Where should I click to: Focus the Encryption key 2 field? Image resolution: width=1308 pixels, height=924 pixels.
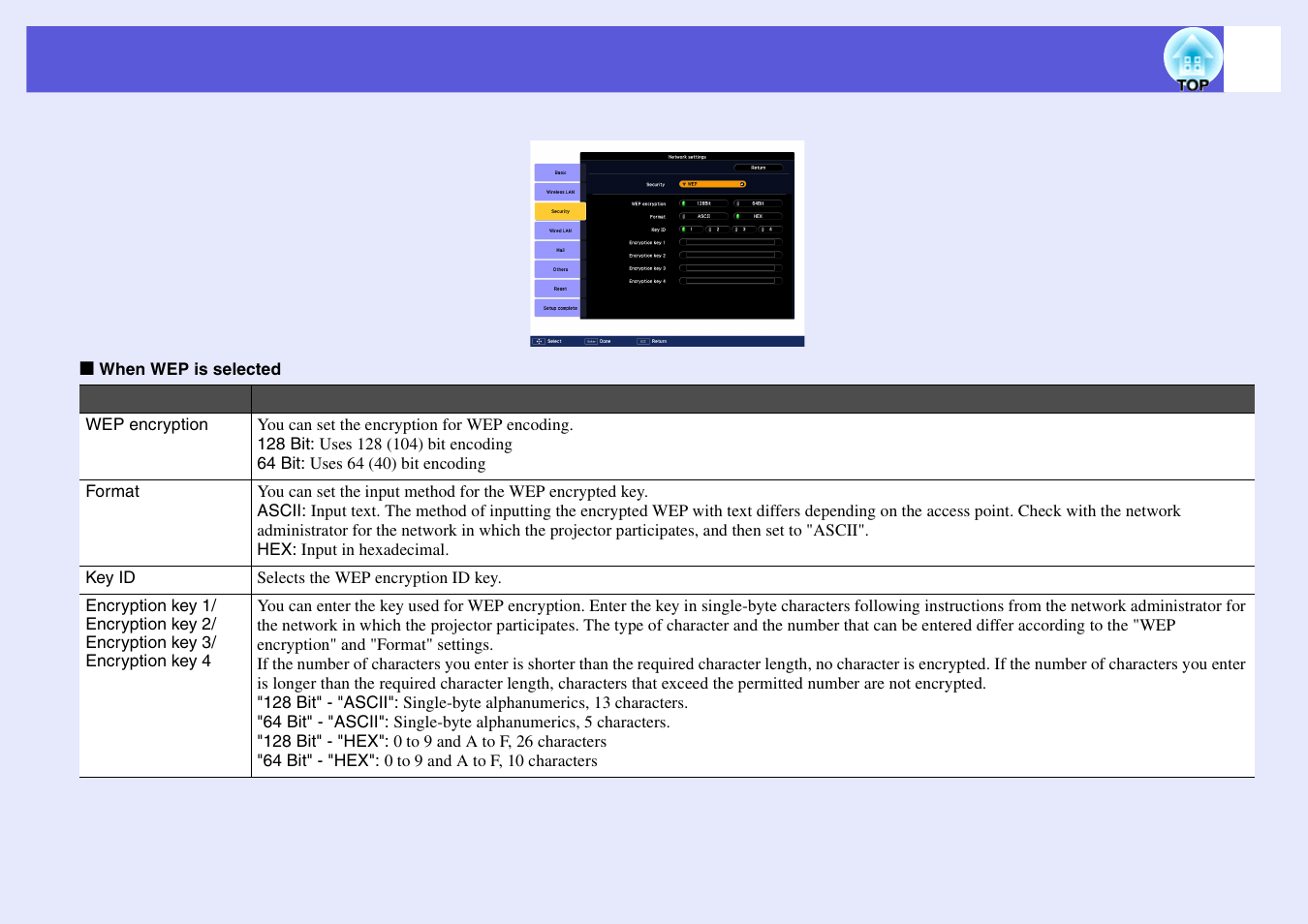[x=731, y=255]
